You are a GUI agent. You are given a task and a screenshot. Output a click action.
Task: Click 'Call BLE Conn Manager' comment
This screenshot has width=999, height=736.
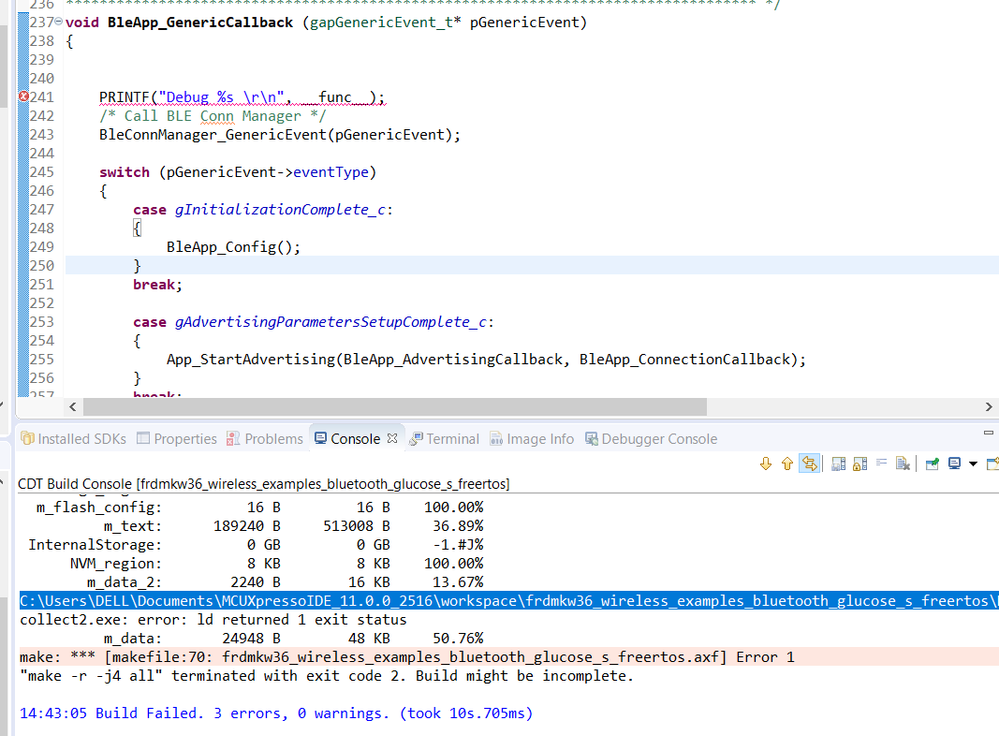212,116
